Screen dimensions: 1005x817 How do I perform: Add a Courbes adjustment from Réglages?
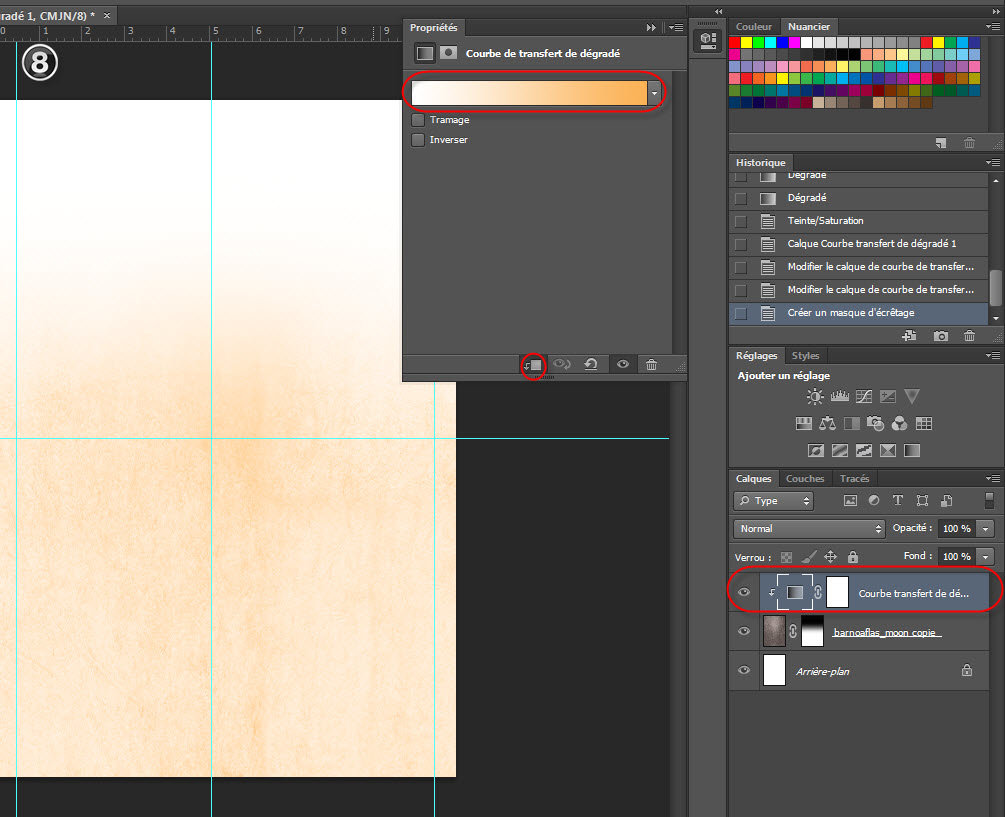[863, 397]
